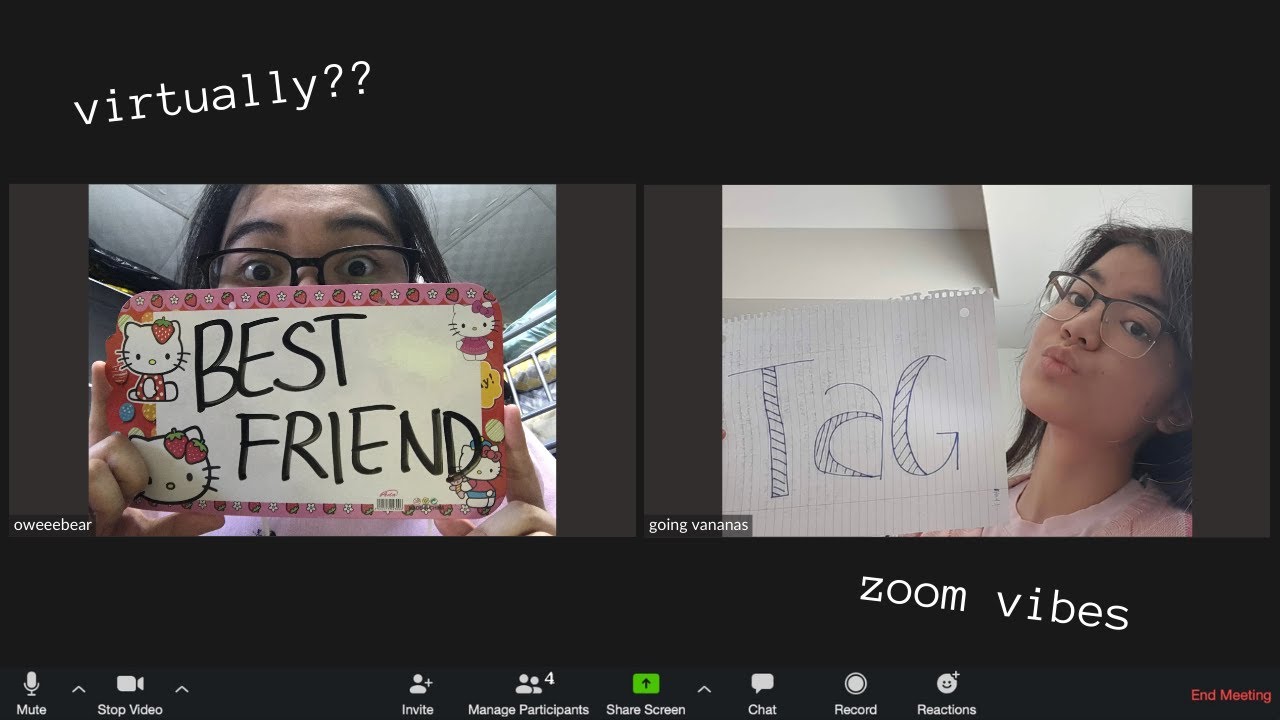Viewport: 1280px width, 720px height.
Task: Expand video options chevron beside Stop Video
Action: coord(182,689)
